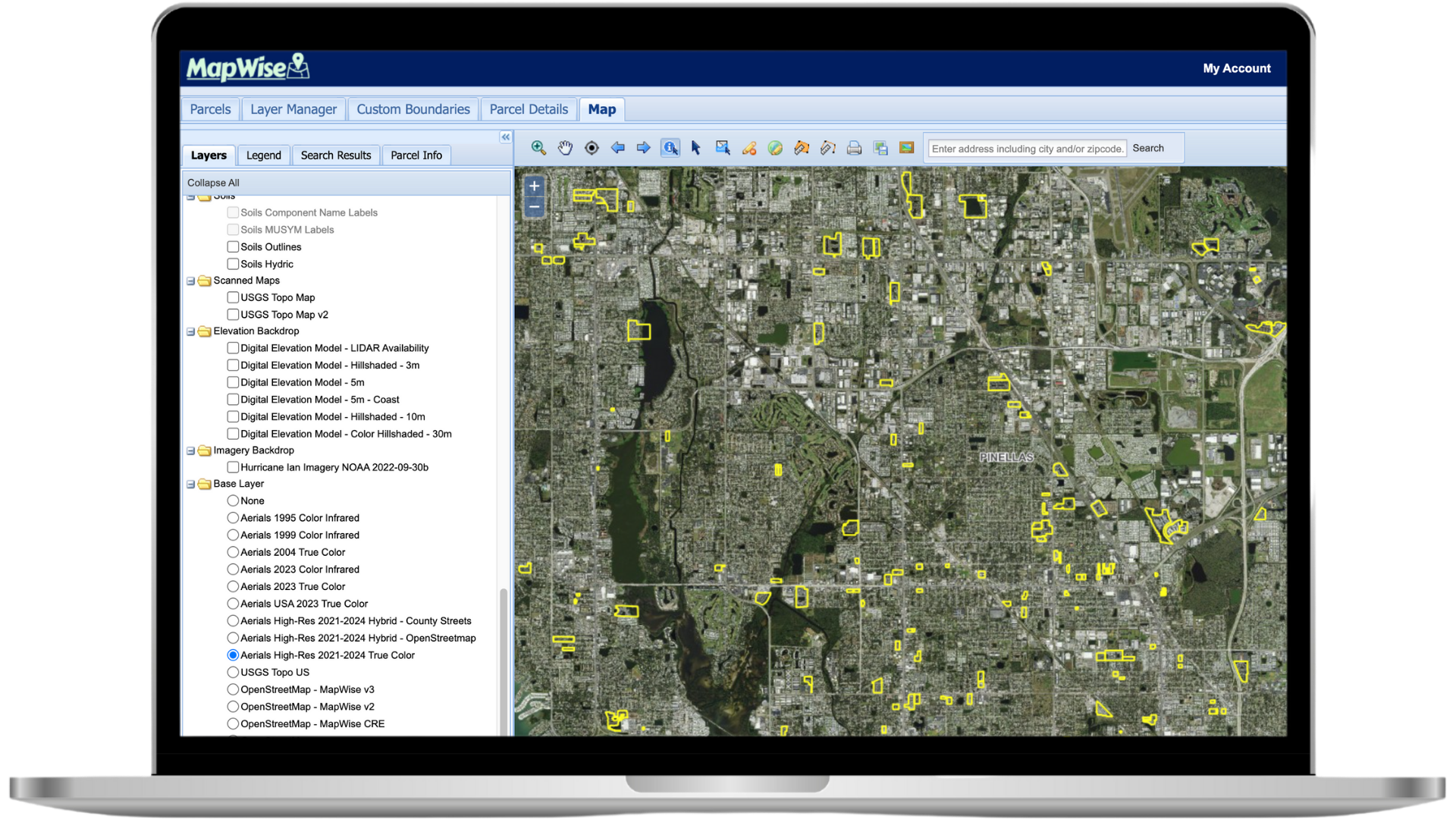1456x819 pixels.
Task: Click the print map icon
Action: coord(854,148)
